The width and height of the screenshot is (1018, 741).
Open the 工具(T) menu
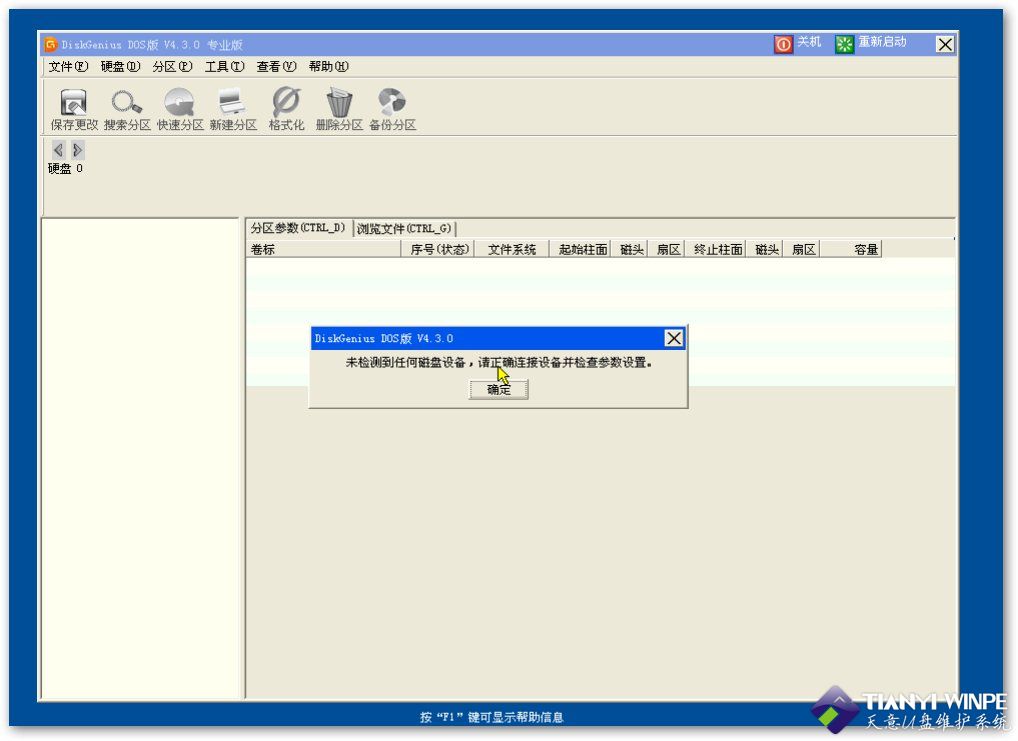click(225, 66)
